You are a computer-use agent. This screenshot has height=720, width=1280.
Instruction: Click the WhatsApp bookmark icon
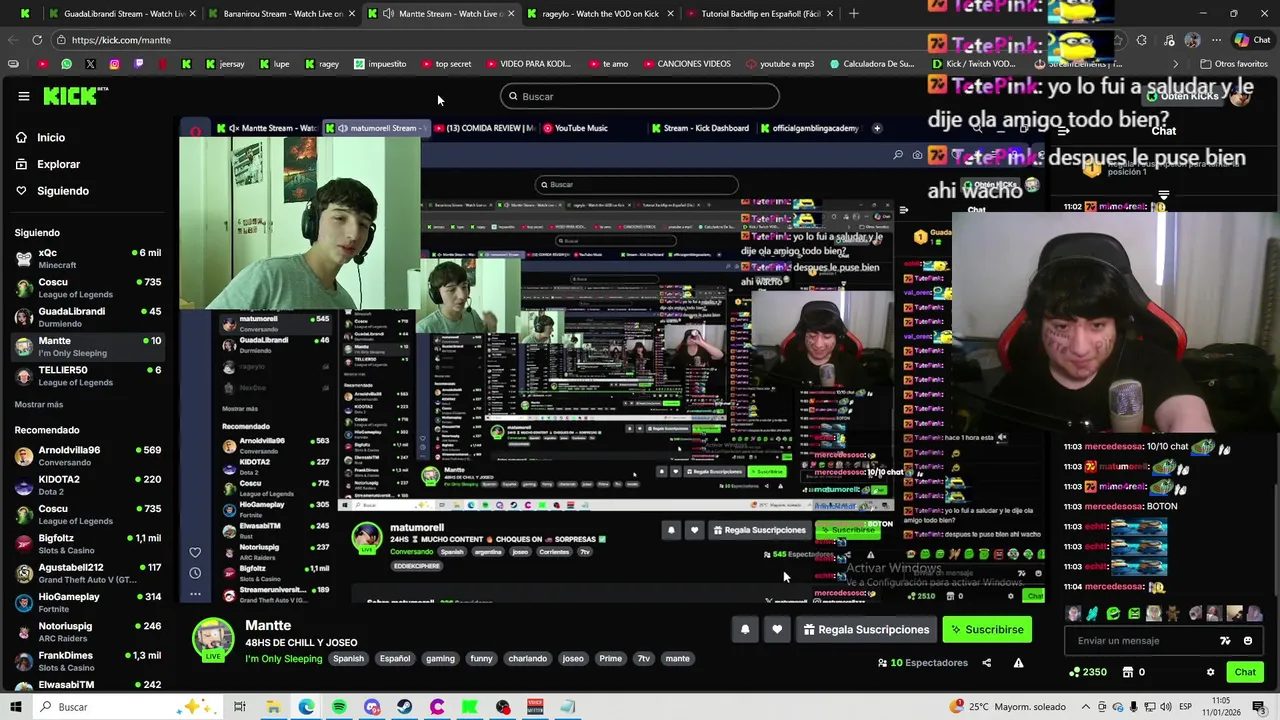[66, 64]
